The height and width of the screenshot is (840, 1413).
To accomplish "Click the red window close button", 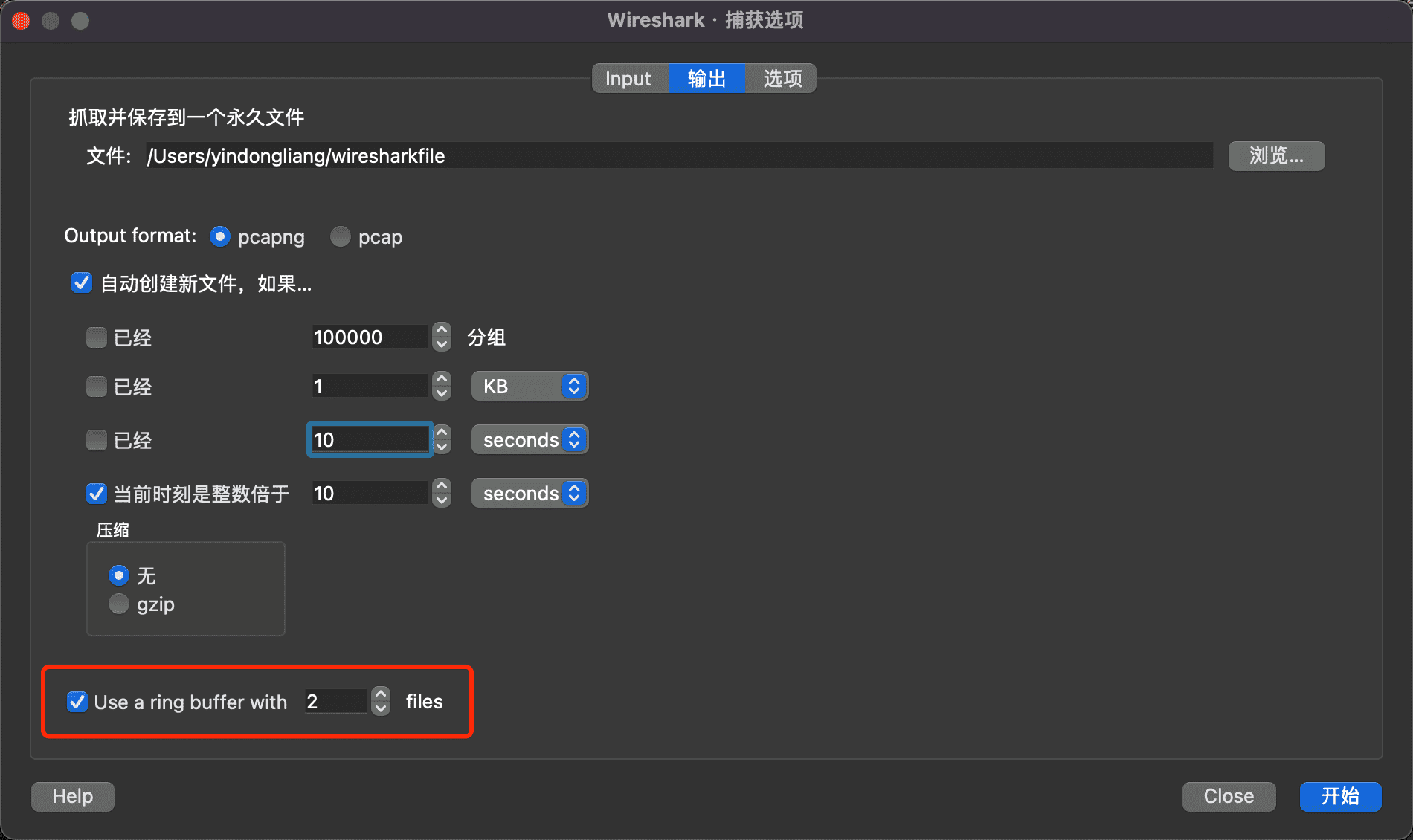I will (21, 21).
